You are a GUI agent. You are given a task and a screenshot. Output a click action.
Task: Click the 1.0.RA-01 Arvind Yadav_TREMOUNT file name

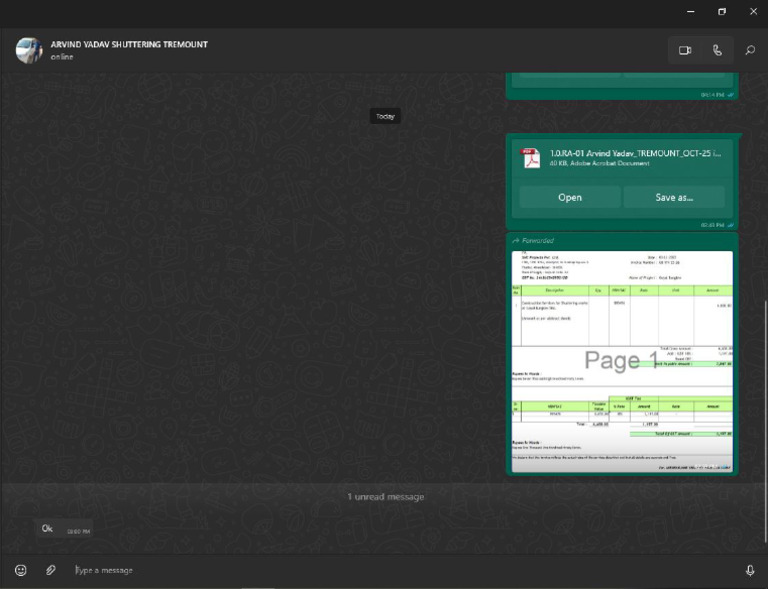635,153
